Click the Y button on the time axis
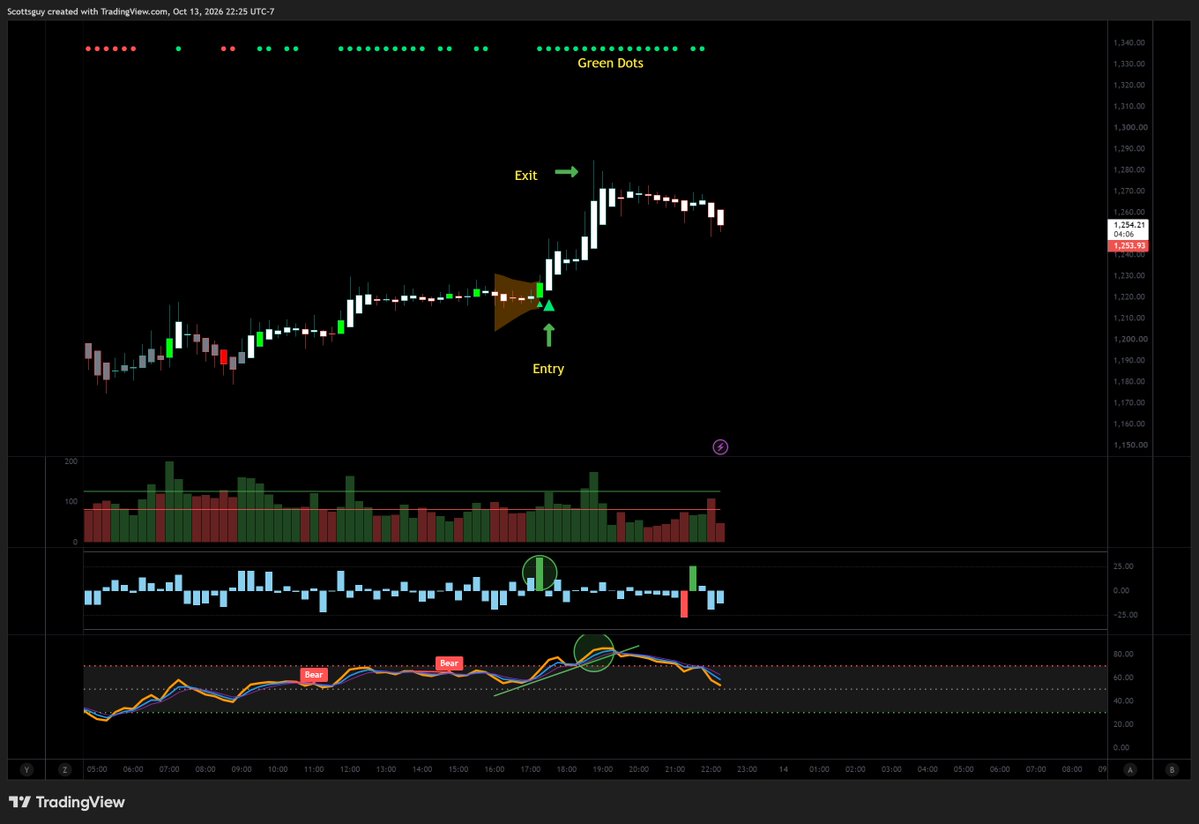Viewport: 1199px width, 824px height. (x=27, y=770)
